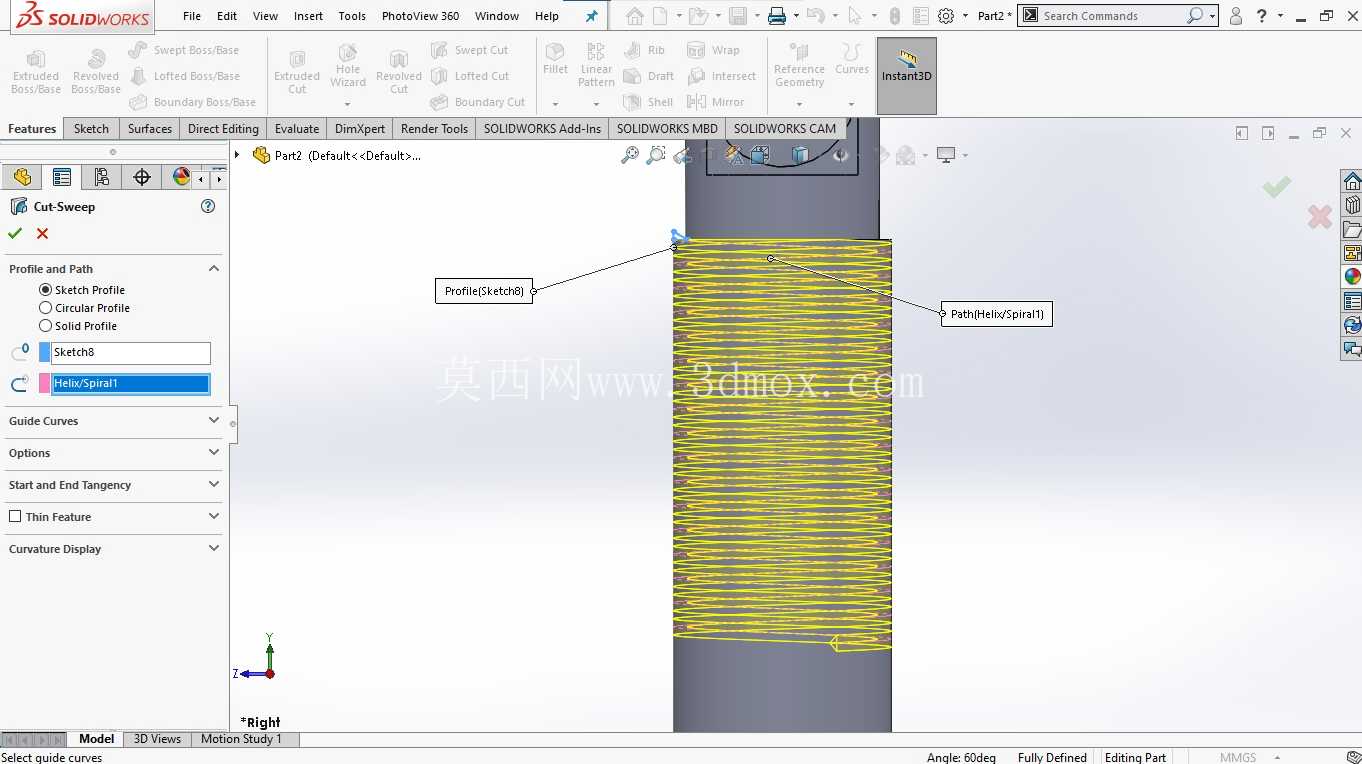The width and height of the screenshot is (1362, 764).
Task: Switch to the Sketch tab
Action: [x=91, y=128]
